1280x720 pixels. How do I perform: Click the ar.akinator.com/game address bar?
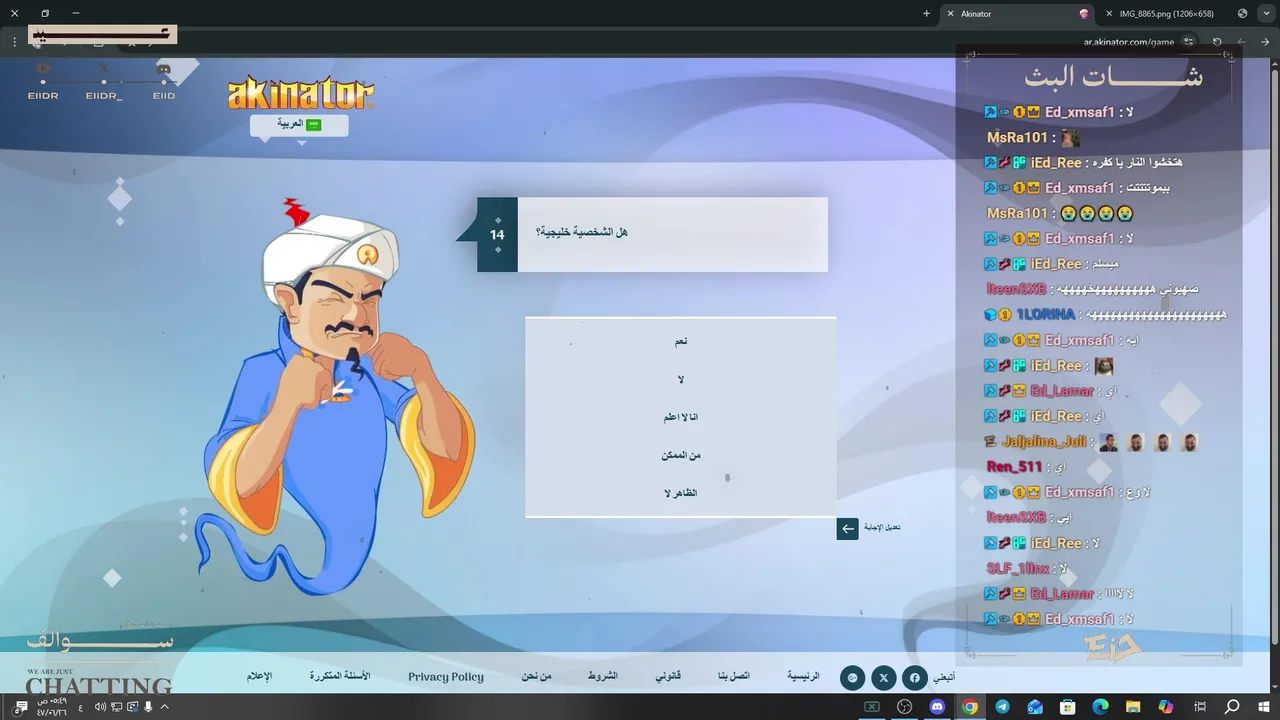[1128, 42]
